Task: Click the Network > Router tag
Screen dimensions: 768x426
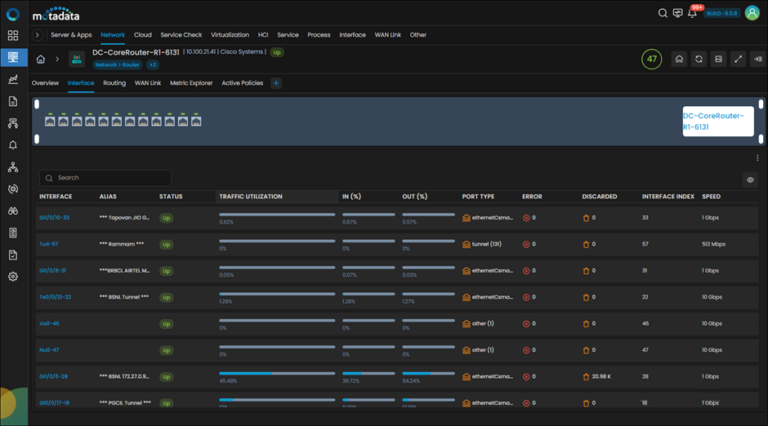Action: point(117,65)
